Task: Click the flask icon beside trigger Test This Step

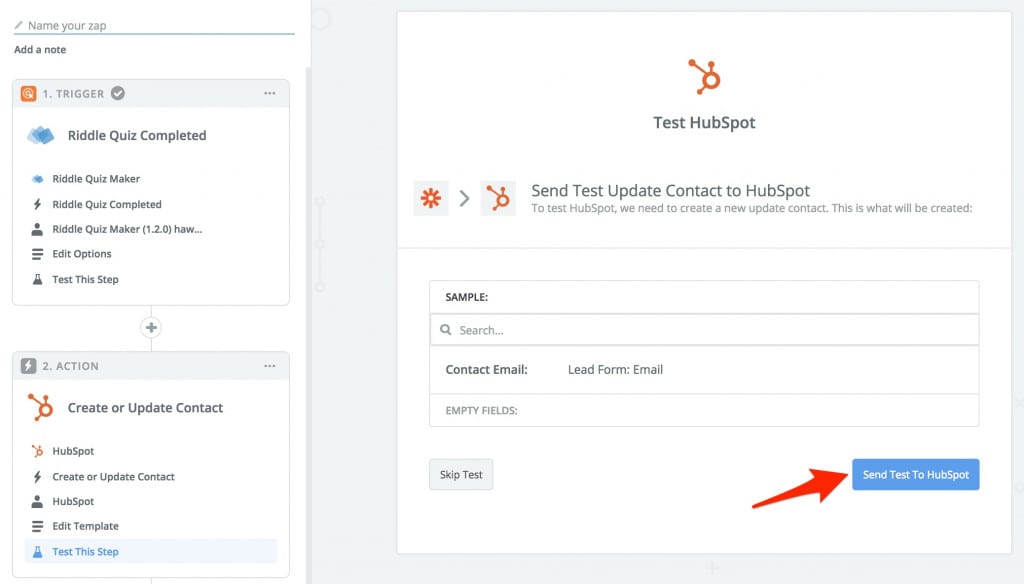Action: click(x=37, y=280)
